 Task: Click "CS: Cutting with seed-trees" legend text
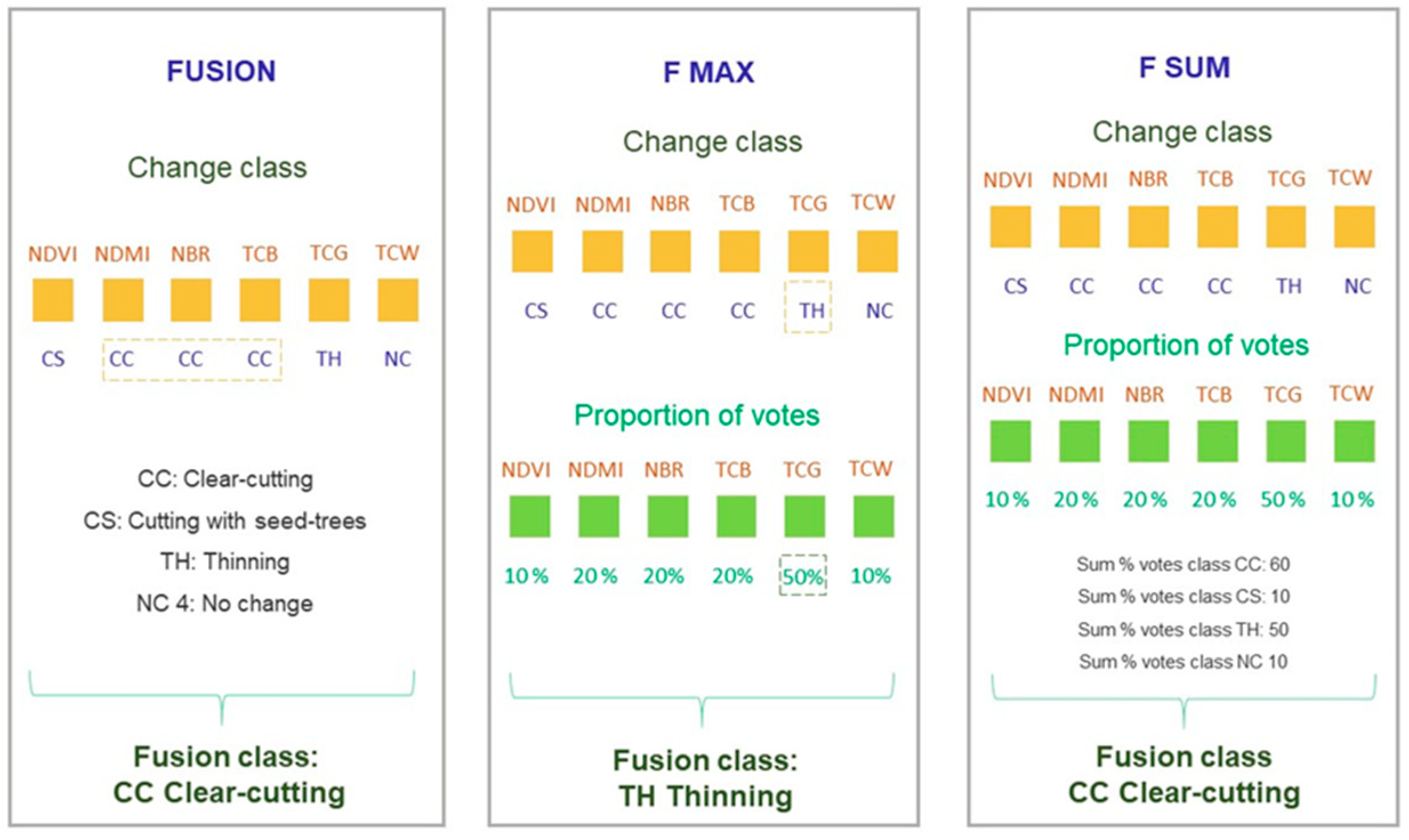tap(225, 521)
